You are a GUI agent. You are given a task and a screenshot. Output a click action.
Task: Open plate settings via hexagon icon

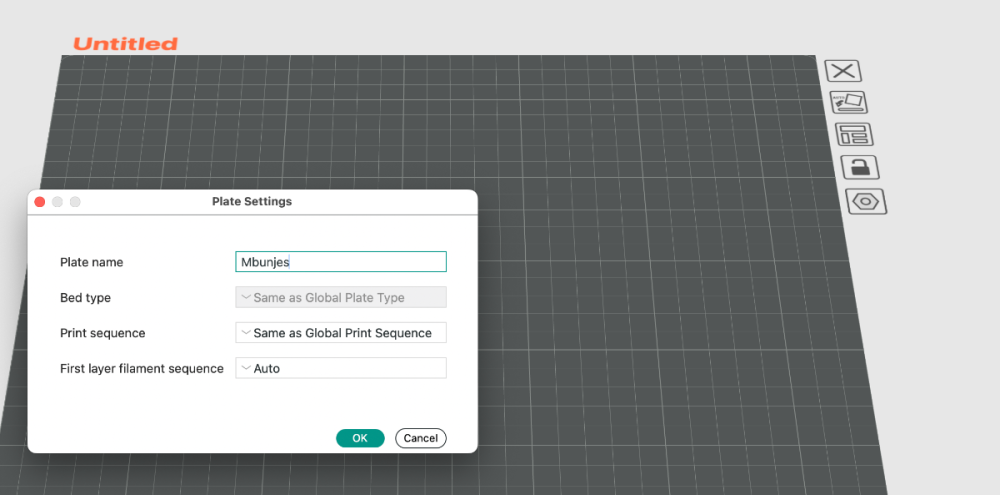pyautogui.click(x=866, y=202)
